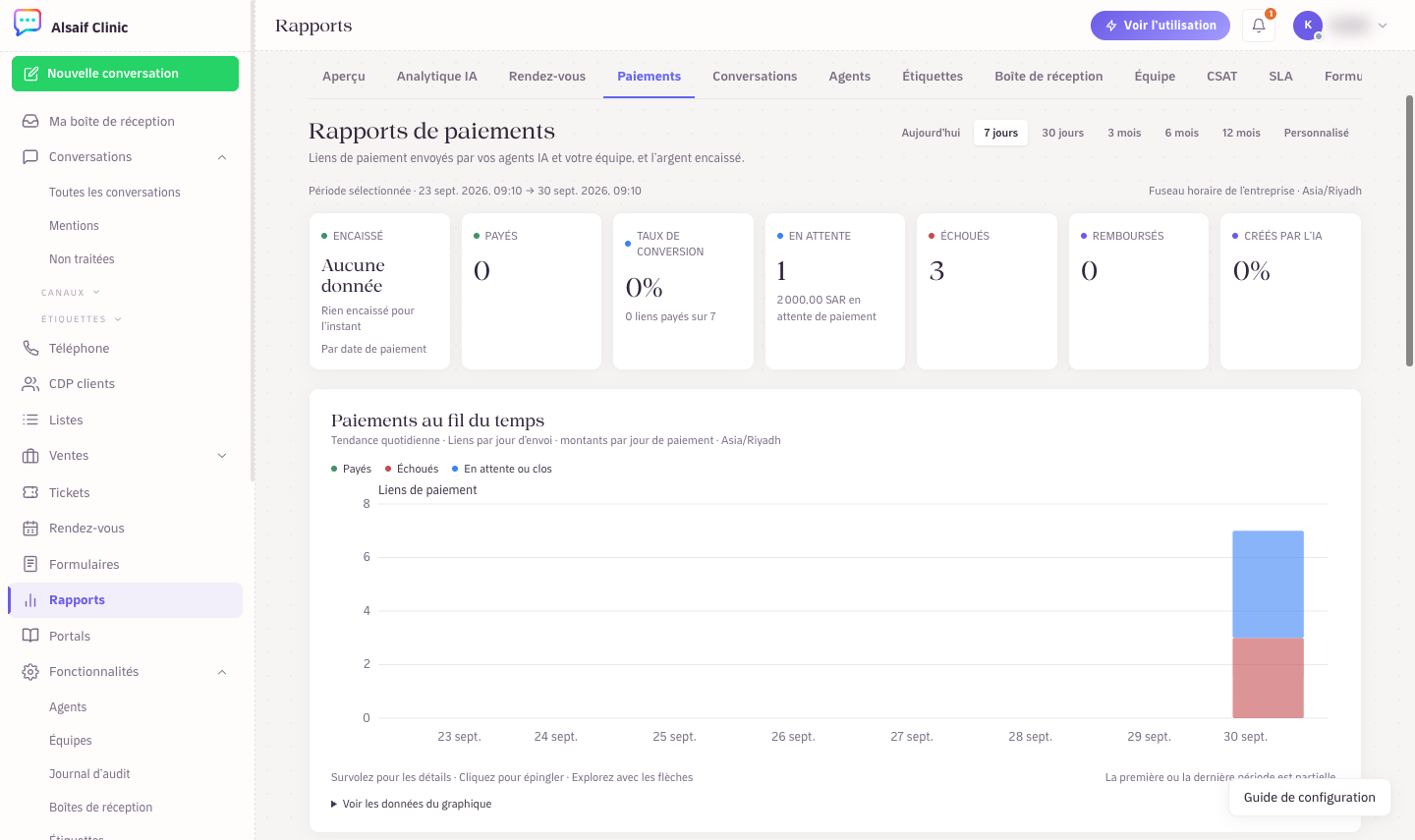Open Boîtes de réception under Fonctionnalités
Image resolution: width=1415 pixels, height=840 pixels.
tap(101, 808)
